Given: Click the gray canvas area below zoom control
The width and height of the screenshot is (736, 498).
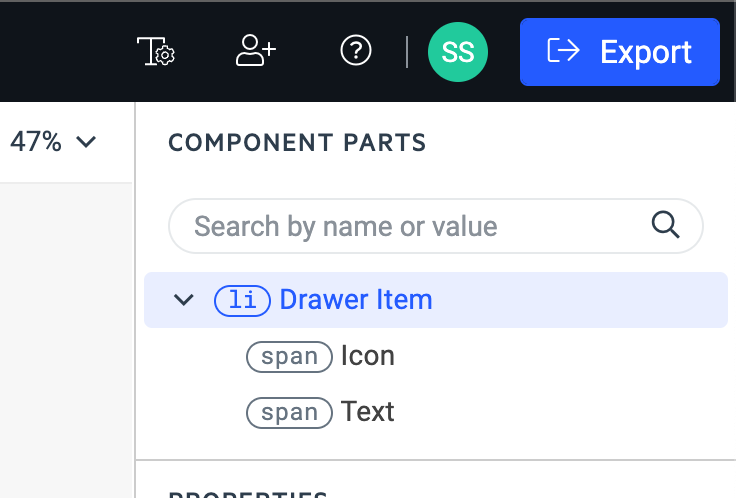Looking at the screenshot, I should [67, 340].
